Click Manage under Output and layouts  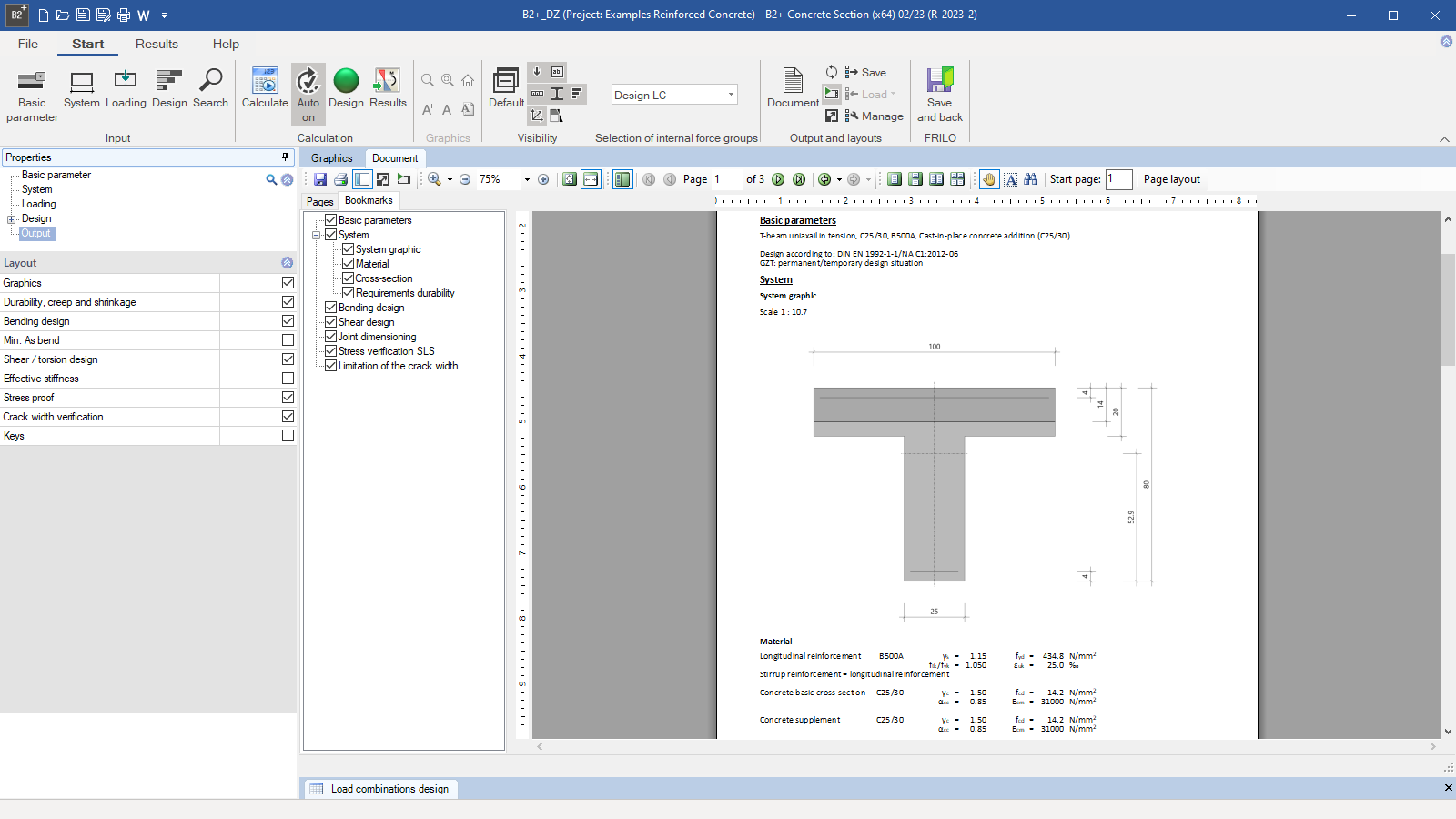coord(874,116)
